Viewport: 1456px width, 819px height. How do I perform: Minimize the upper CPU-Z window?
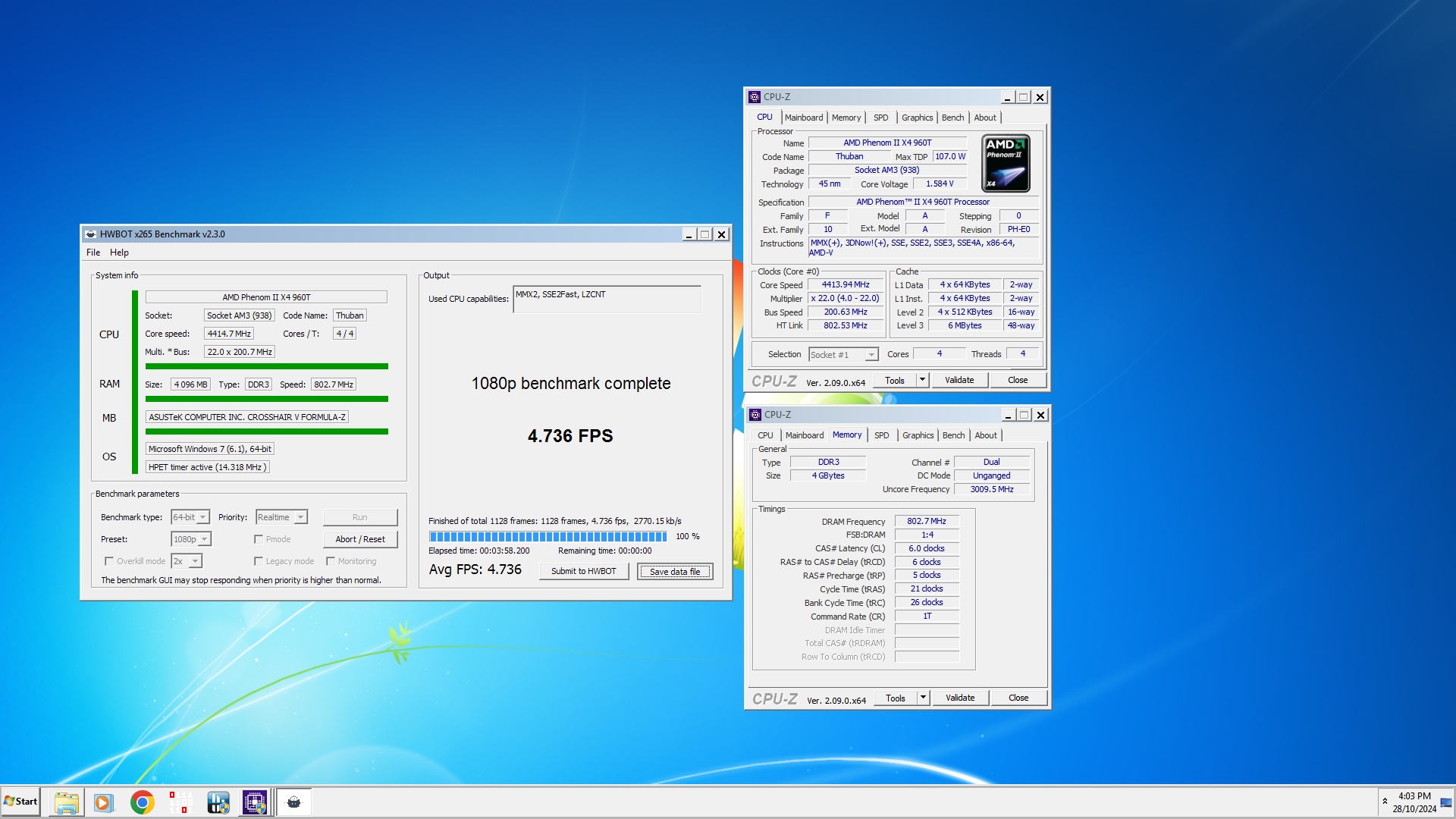coord(1007,97)
